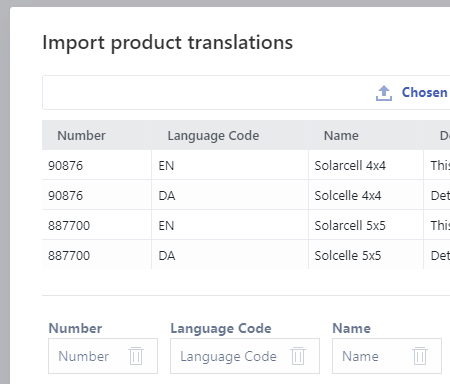
Task: Click the trash icon in Number field
Action: tap(136, 356)
